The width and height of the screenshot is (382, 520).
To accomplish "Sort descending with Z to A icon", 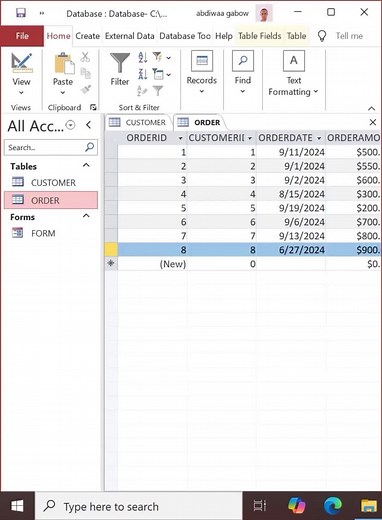I will pyautogui.click(x=143, y=74).
